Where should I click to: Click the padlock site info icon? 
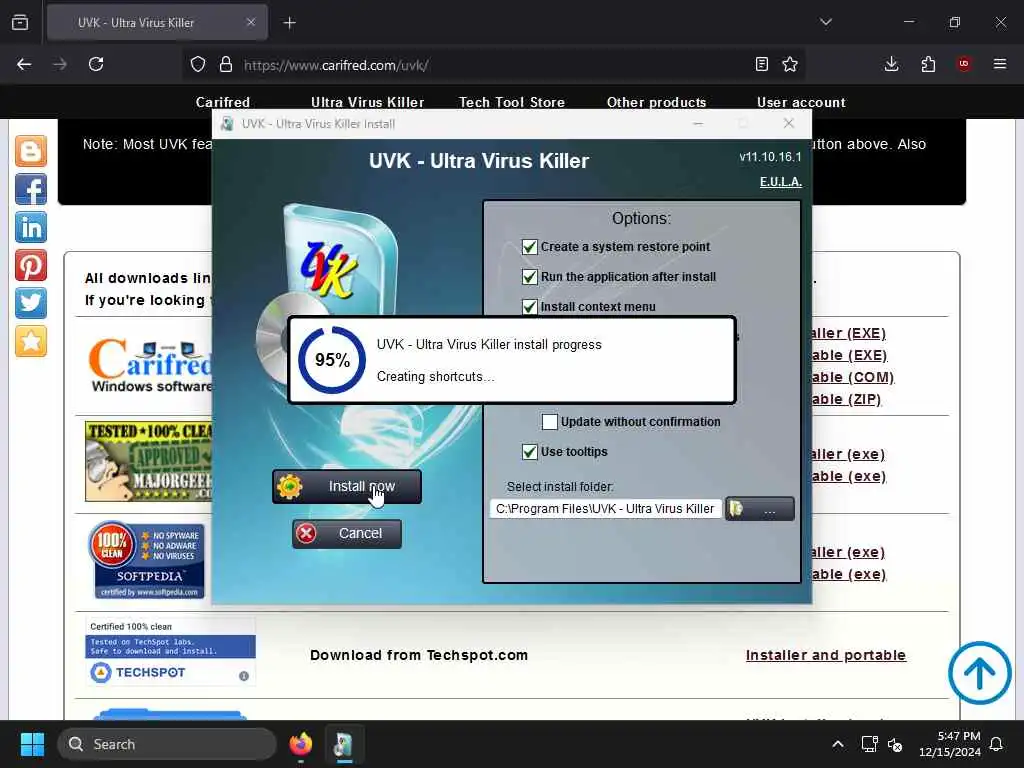226,64
